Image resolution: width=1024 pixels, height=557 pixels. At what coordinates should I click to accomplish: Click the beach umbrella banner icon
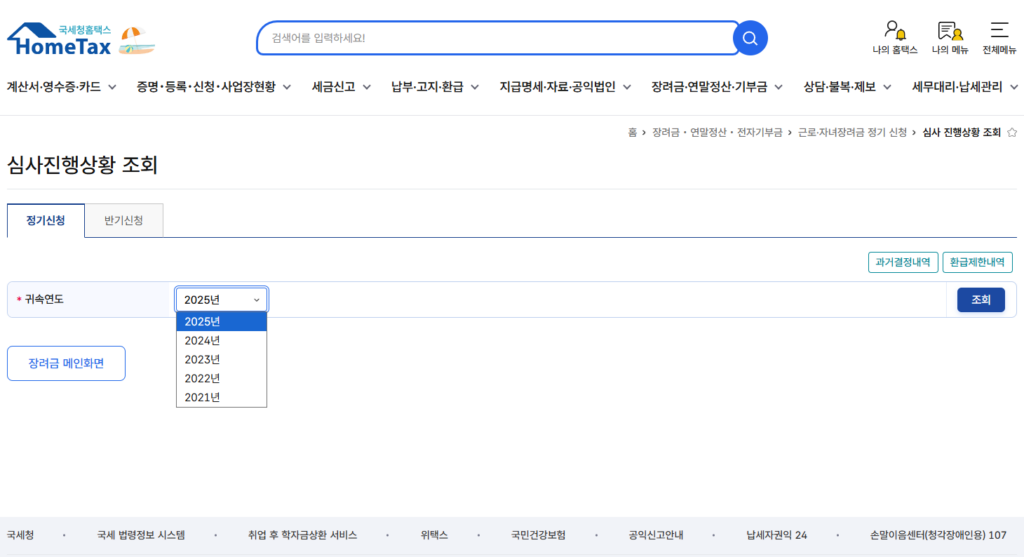click(137, 40)
